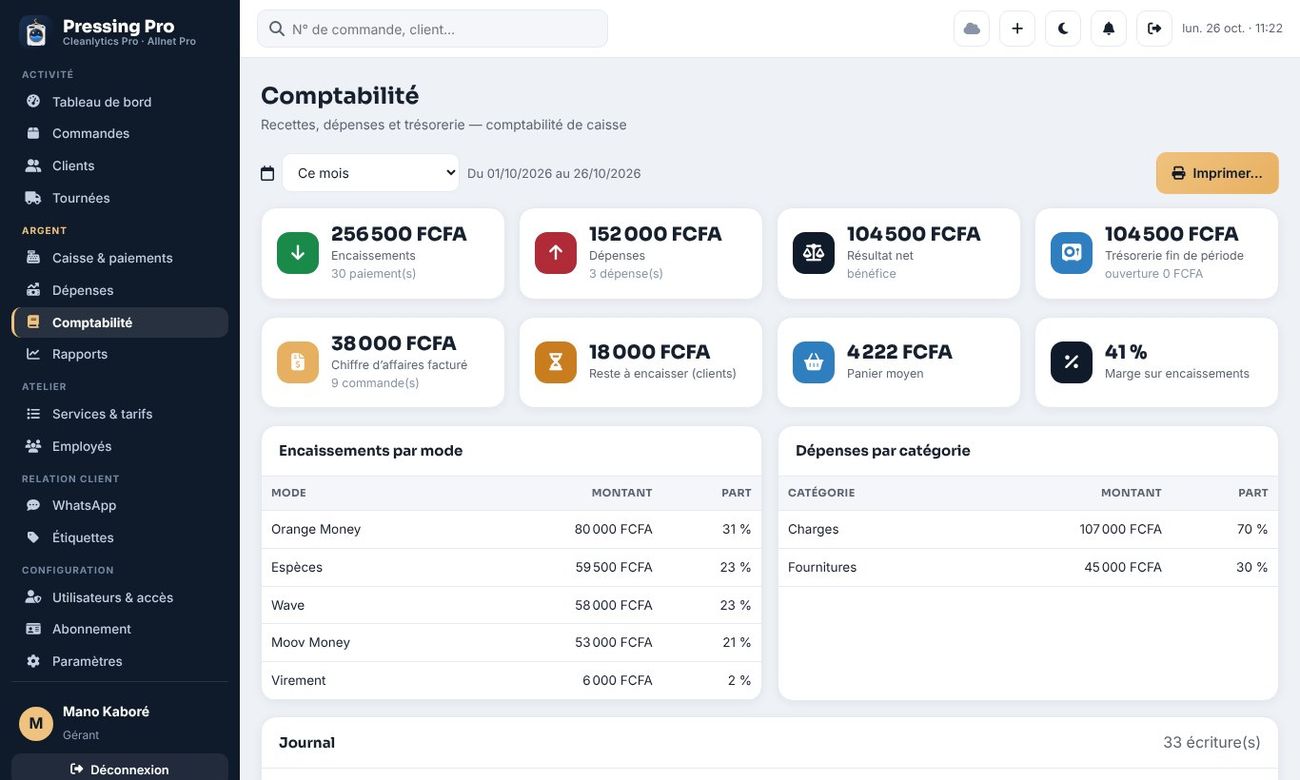The width and height of the screenshot is (1300, 780).
Task: Click the hourglass icon for Reste à encaisser
Action: (556, 362)
